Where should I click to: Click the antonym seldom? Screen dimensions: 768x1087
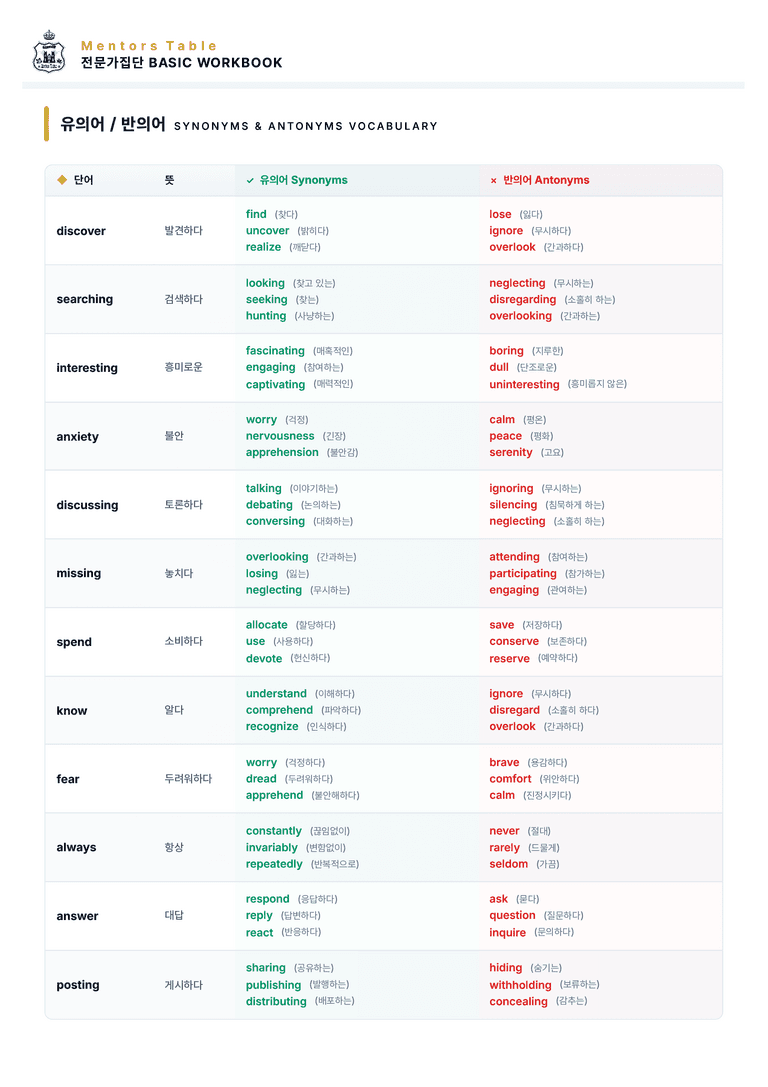pos(508,864)
